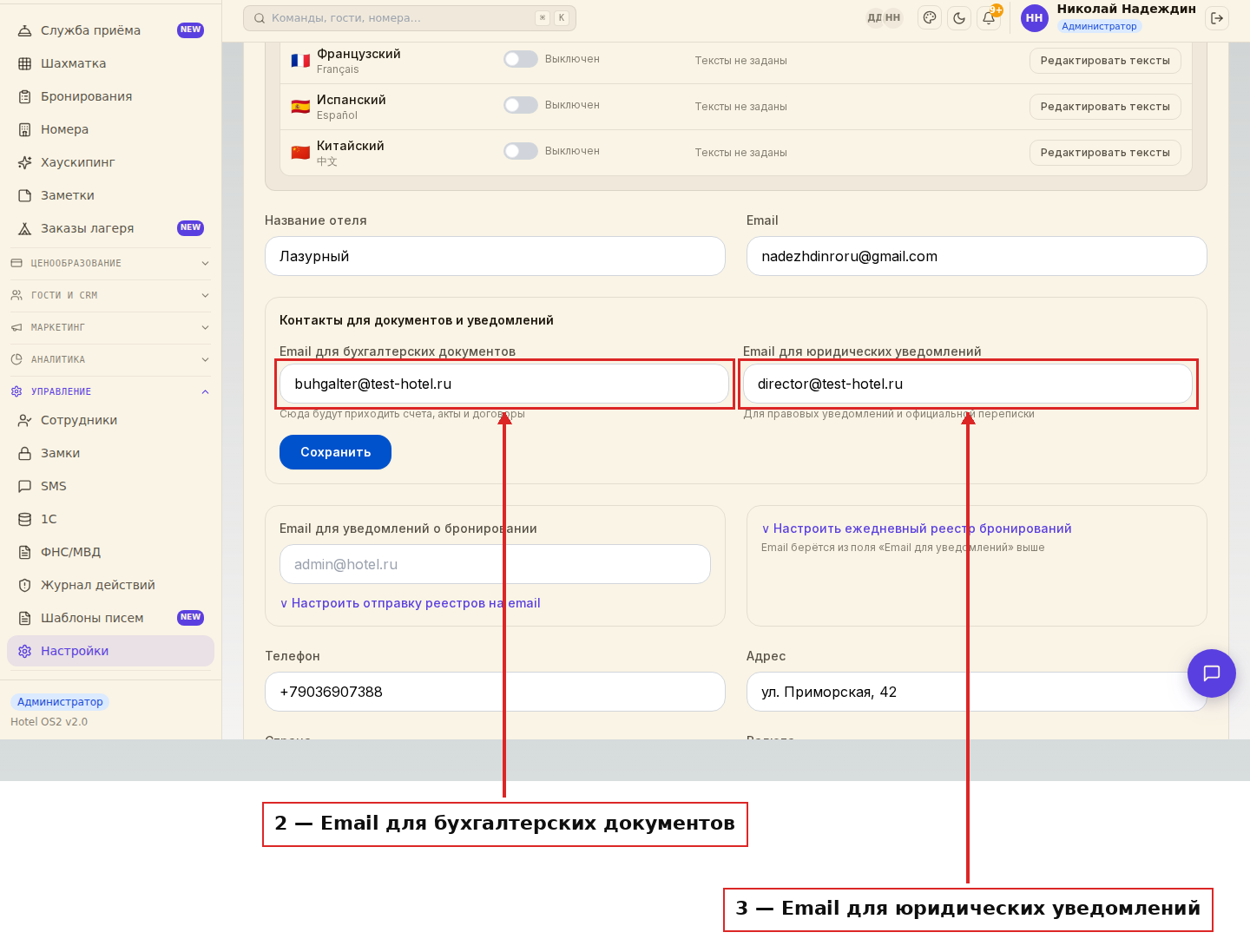The image size is (1250, 952).
Task: Expand the Маркетинг sidebar section
Action: point(110,327)
